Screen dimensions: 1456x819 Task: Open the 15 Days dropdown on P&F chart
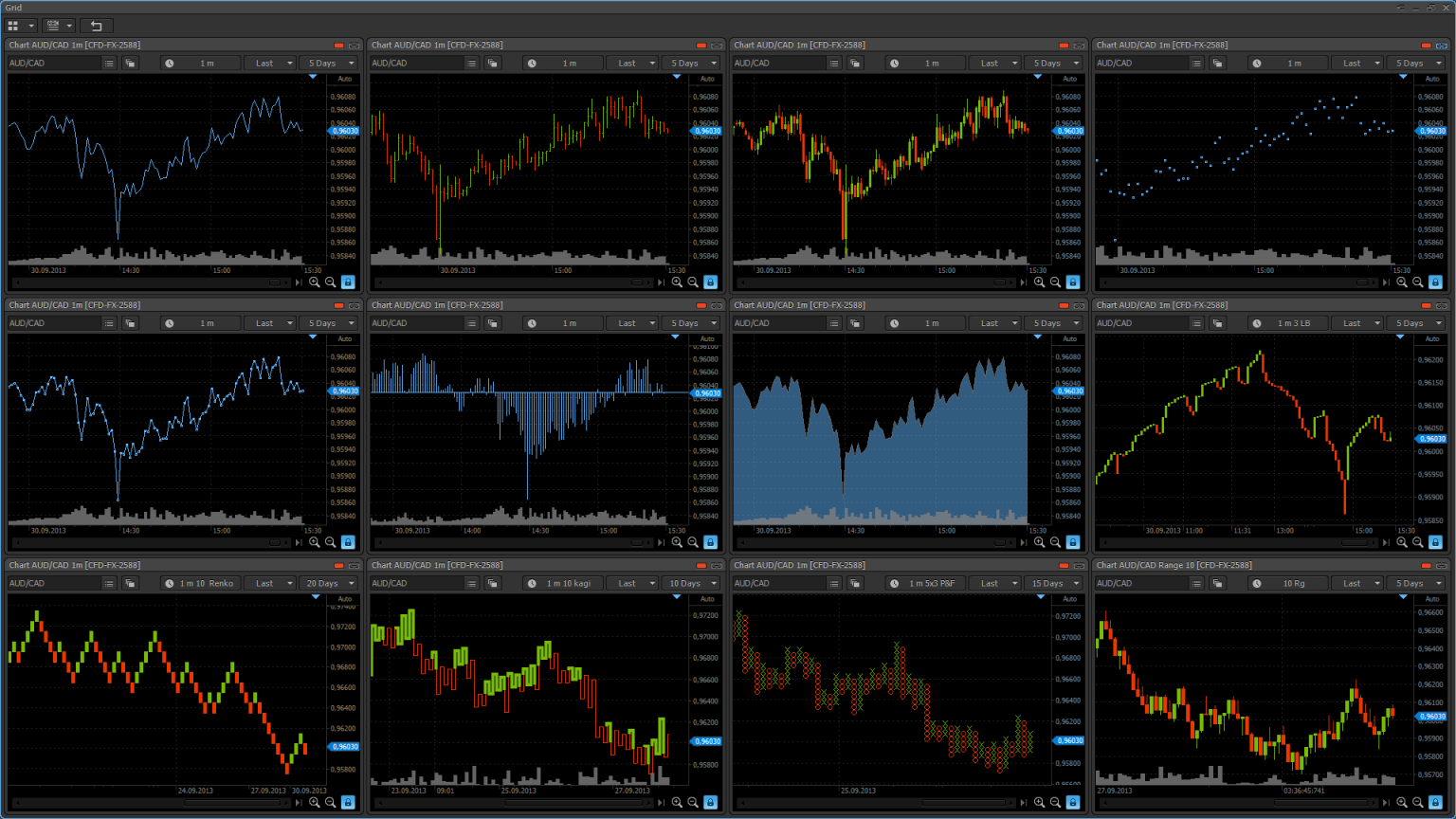[1053, 583]
